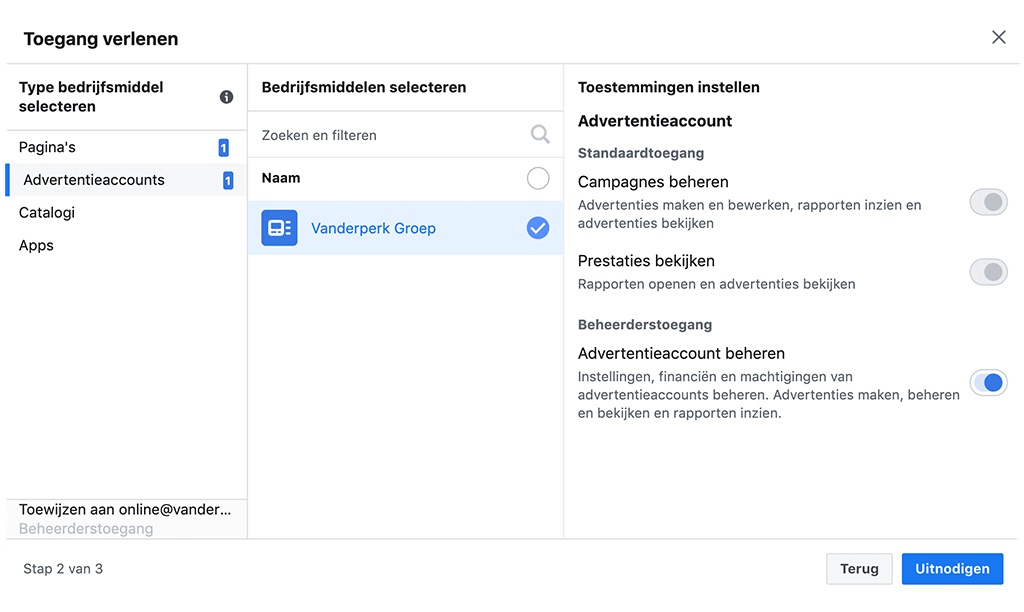Click the Toewijzen aan online@vander... row

click(125, 510)
